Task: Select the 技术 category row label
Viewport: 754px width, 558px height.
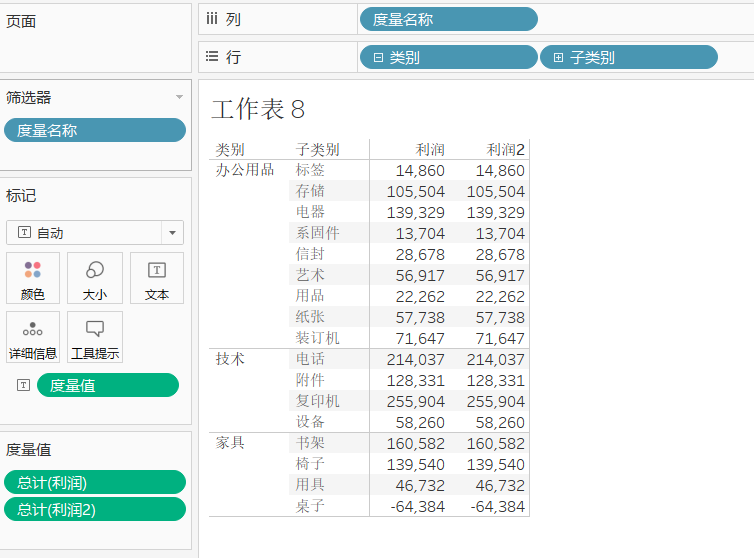Action: pyautogui.click(x=230, y=359)
